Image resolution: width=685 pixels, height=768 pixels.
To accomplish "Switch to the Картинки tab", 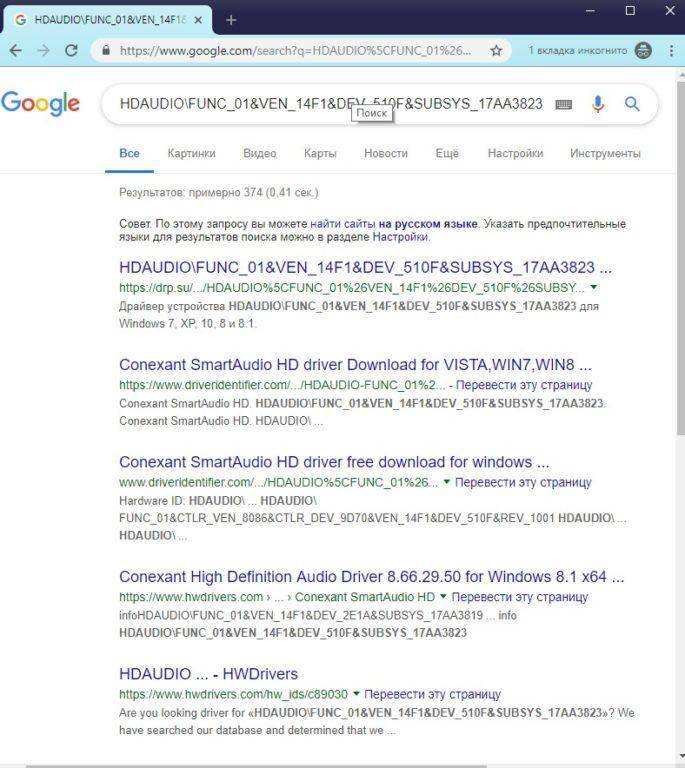I will 191,153.
